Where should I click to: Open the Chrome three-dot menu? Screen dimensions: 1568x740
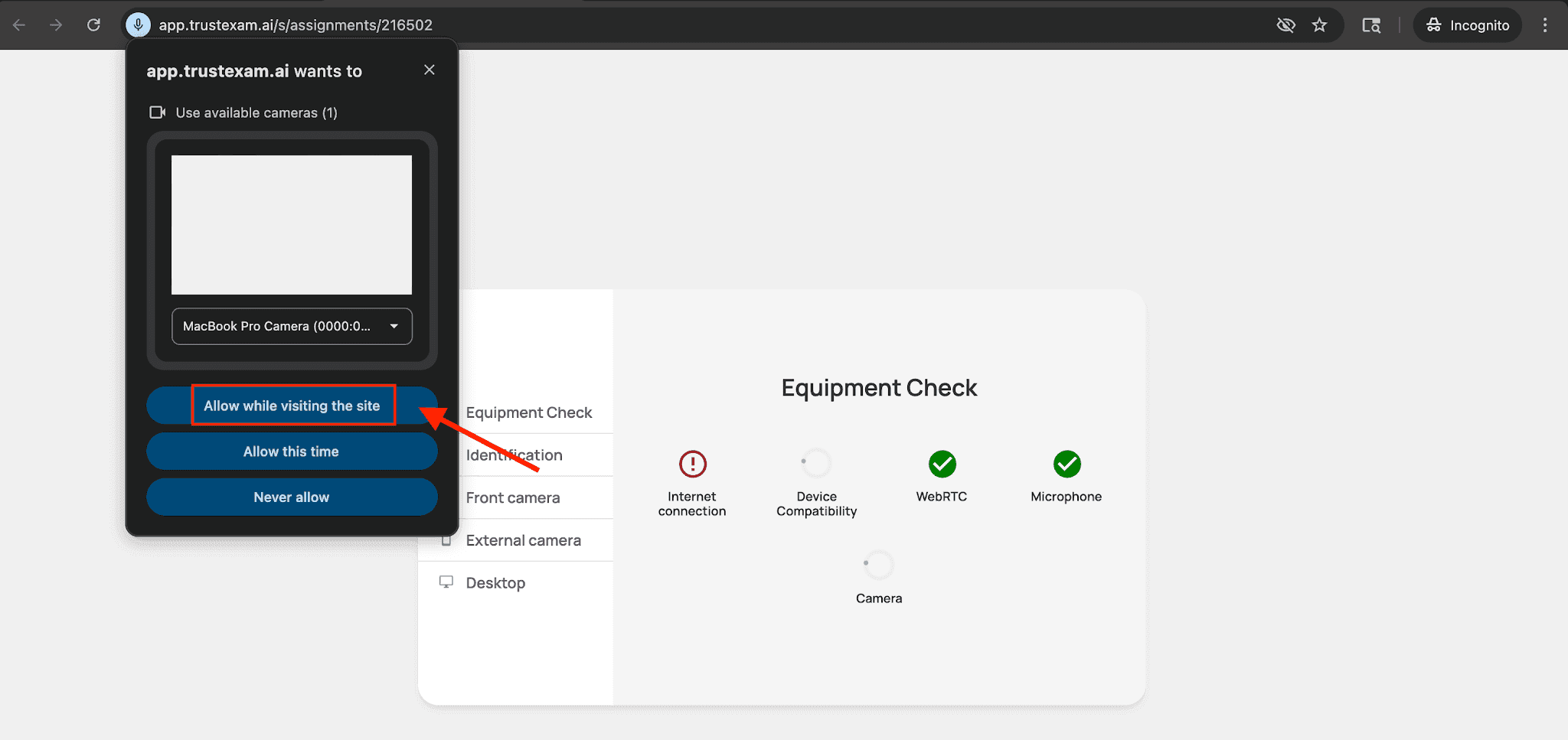coord(1545,25)
